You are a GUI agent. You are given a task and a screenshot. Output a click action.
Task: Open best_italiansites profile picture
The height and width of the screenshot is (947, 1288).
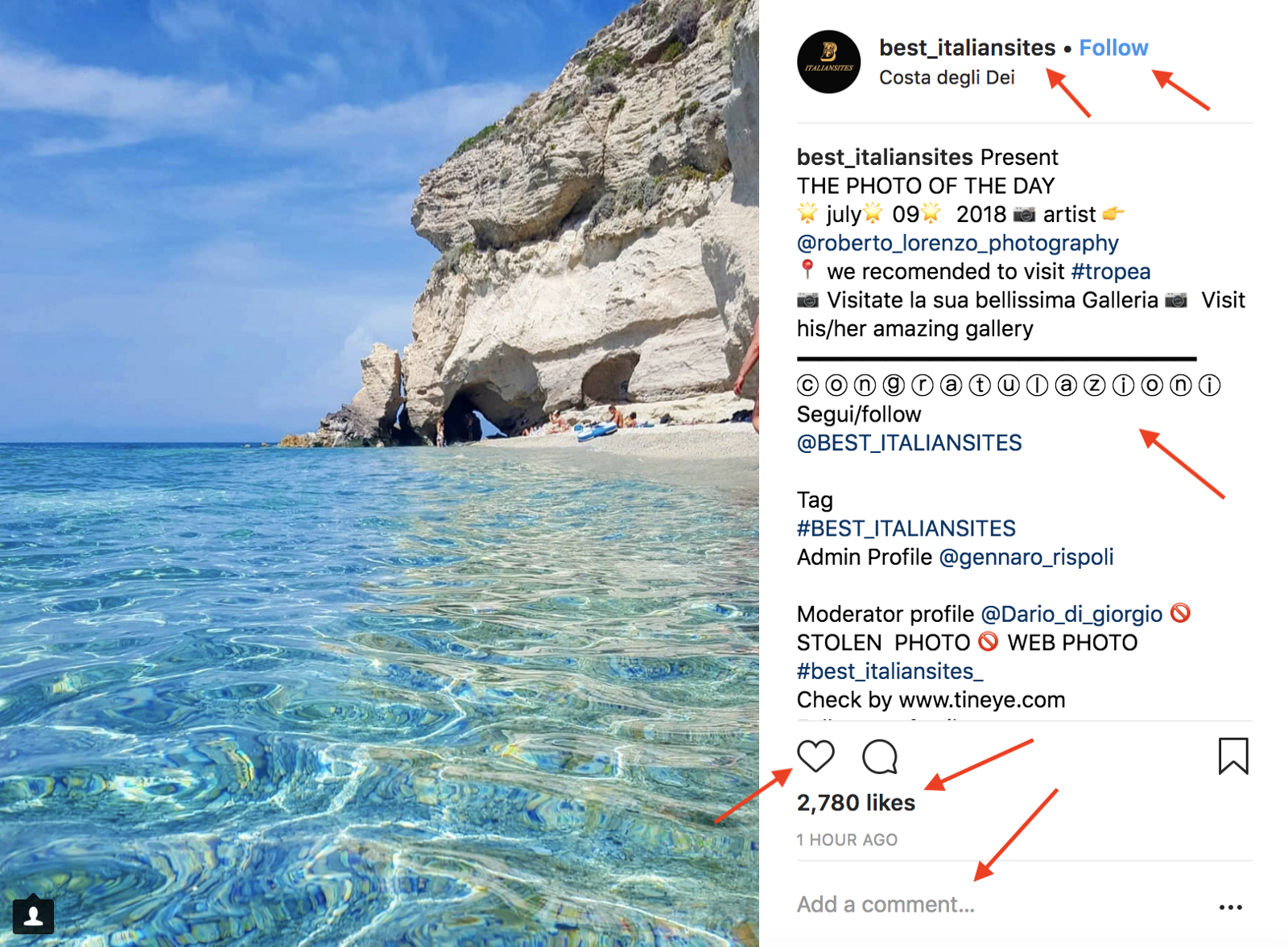828,62
